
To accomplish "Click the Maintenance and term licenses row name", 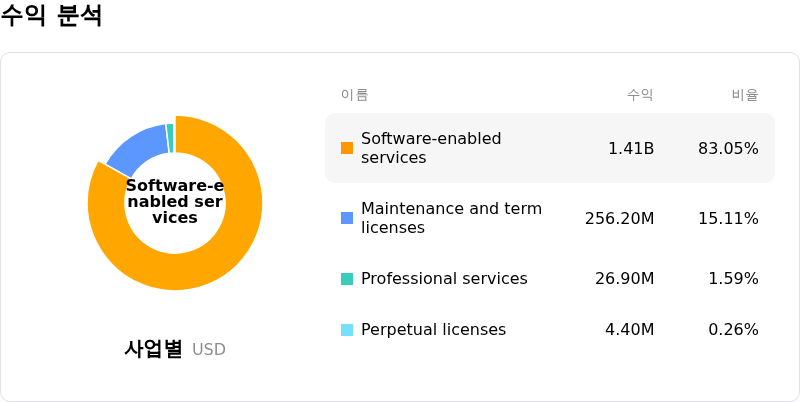I will point(452,218).
